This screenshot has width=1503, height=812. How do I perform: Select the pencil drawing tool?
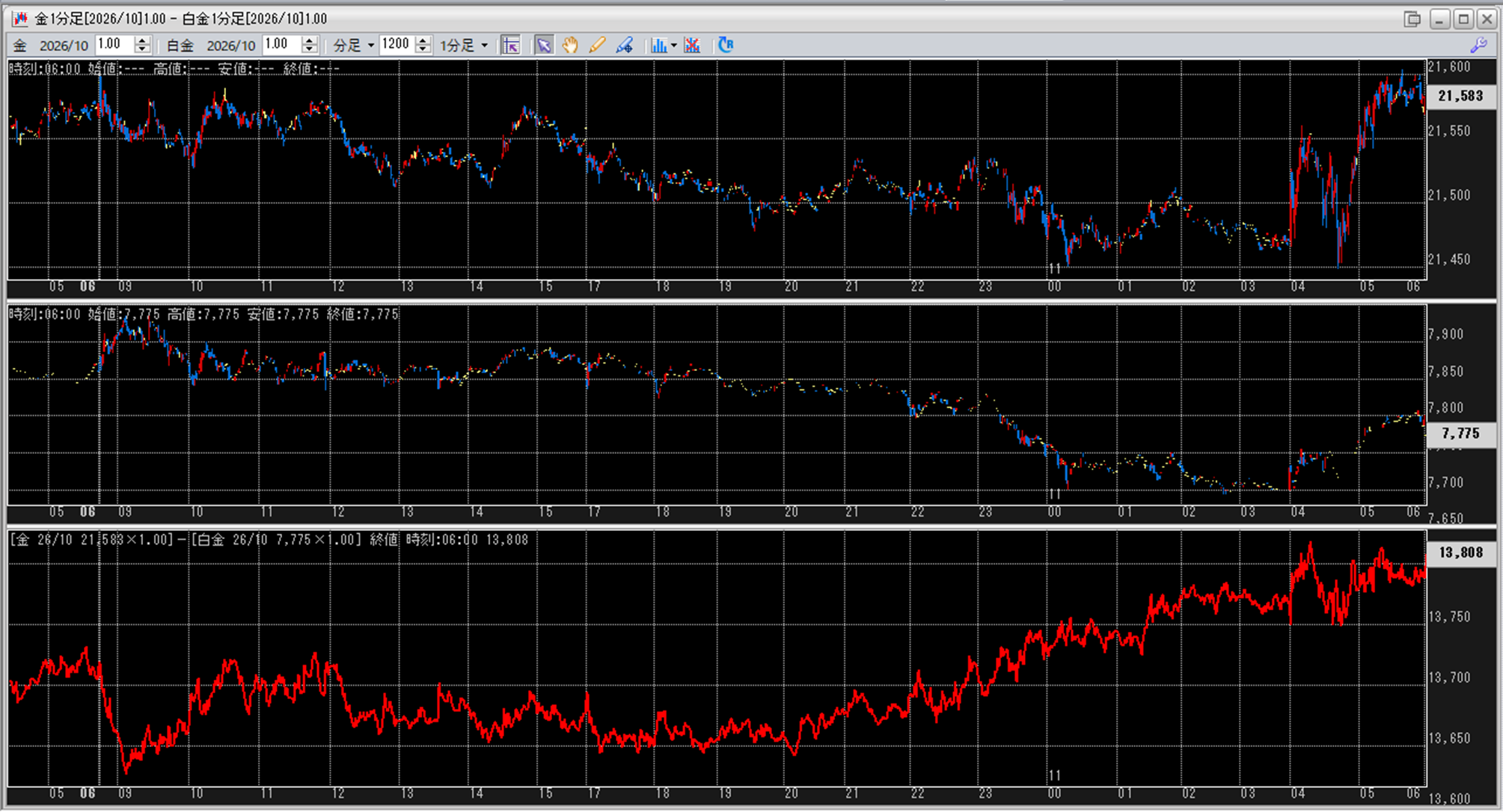click(x=597, y=46)
